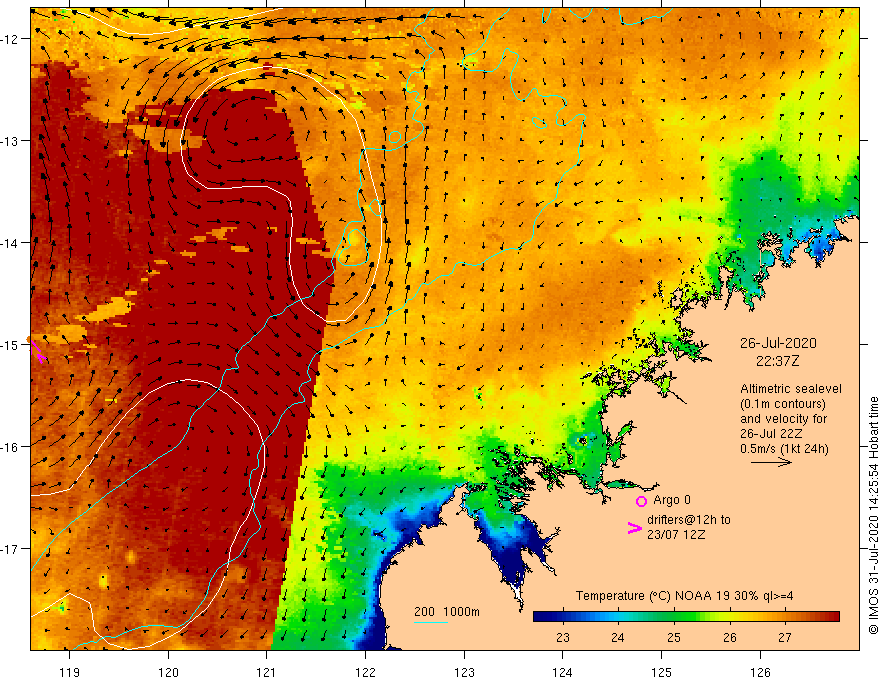The image size is (880, 680).
Task: Click the longitude axis label 125
Action: click(x=662, y=672)
